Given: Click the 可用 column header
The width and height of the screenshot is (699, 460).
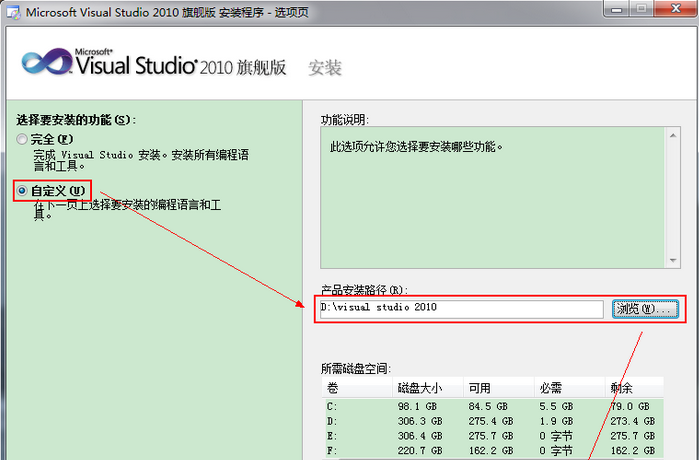Looking at the screenshot, I should [499, 388].
